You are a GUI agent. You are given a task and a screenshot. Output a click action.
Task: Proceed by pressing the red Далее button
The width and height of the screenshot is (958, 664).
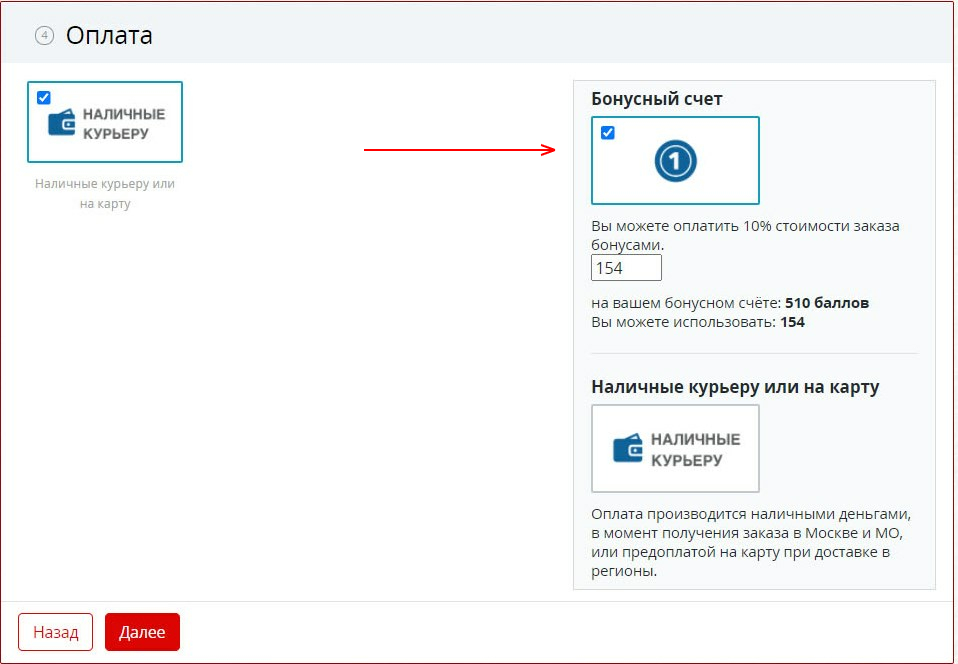point(142,632)
